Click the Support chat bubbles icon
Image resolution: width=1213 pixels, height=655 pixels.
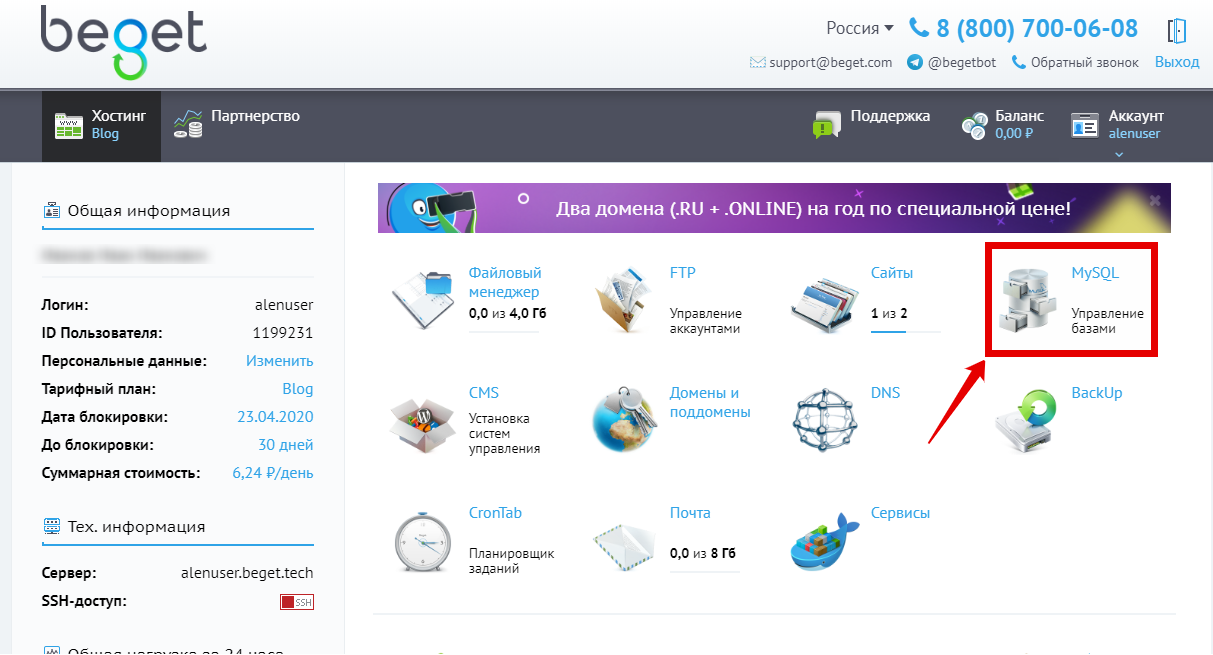827,125
